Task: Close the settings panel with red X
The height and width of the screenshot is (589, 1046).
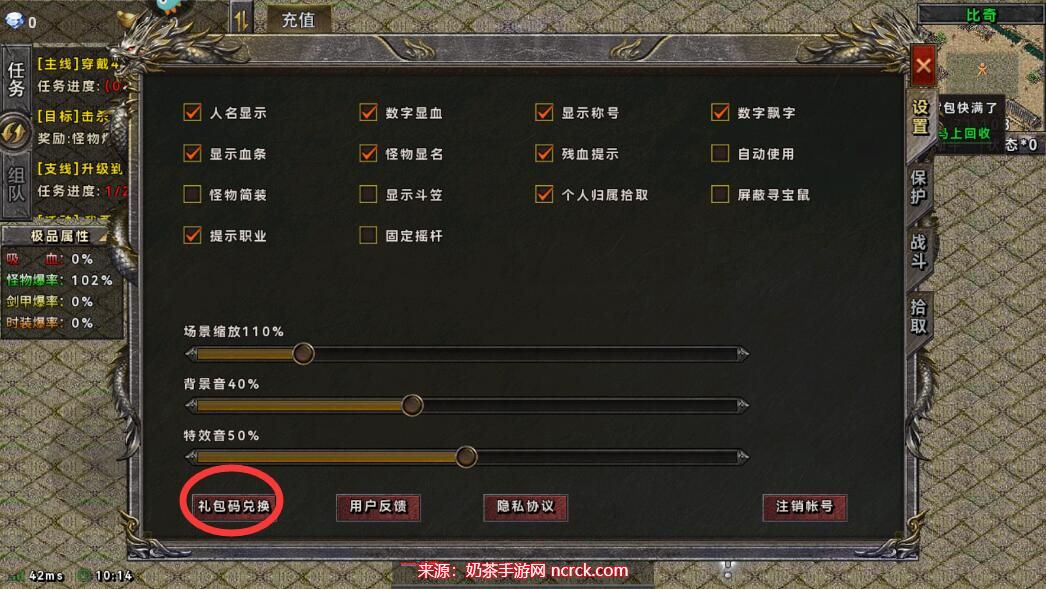Action: coord(923,65)
